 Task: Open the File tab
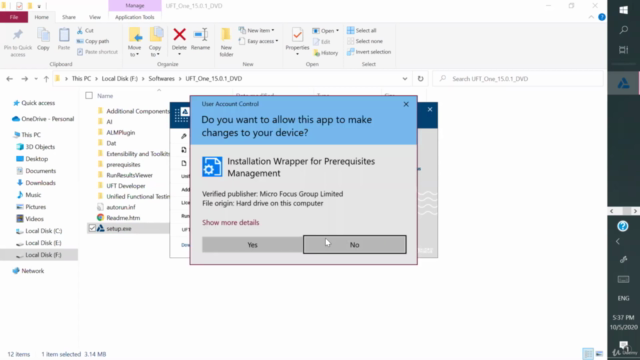click(14, 17)
